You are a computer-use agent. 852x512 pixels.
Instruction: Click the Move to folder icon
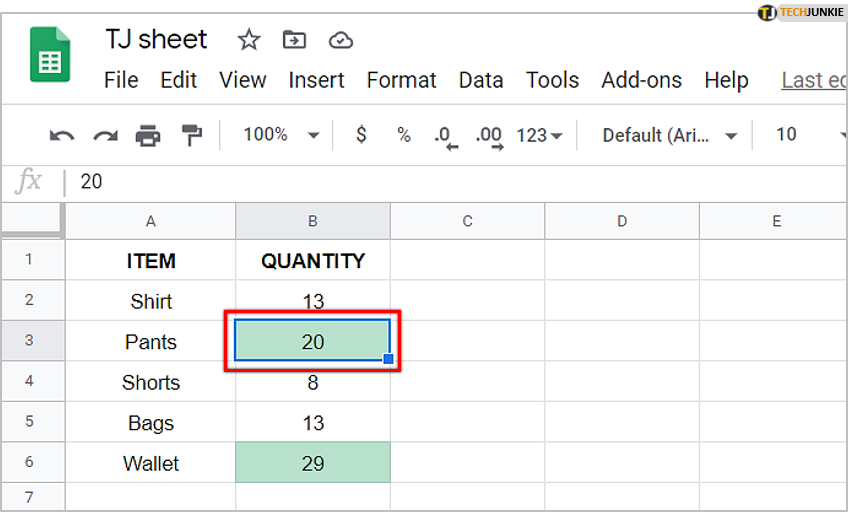pyautogui.click(x=295, y=40)
